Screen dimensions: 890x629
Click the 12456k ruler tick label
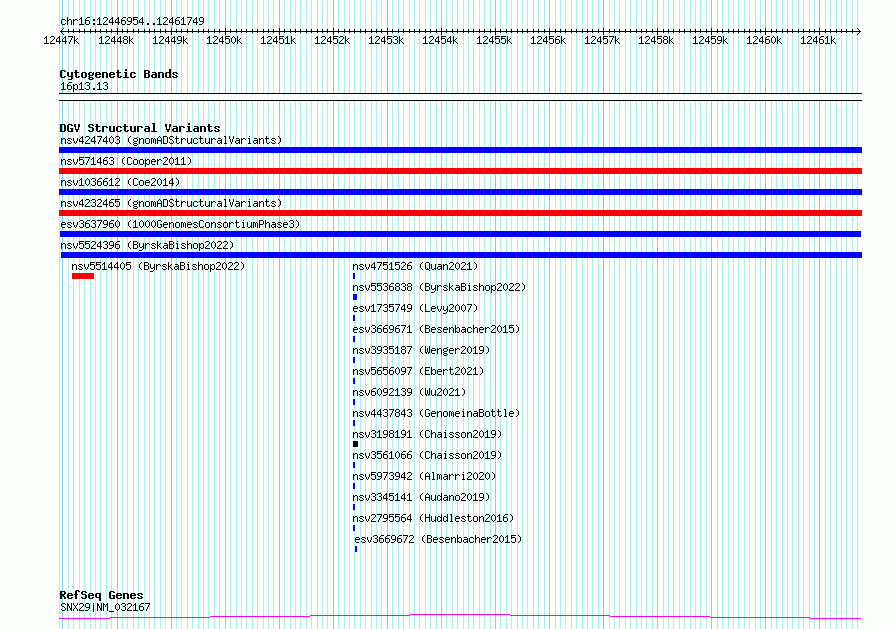point(548,40)
